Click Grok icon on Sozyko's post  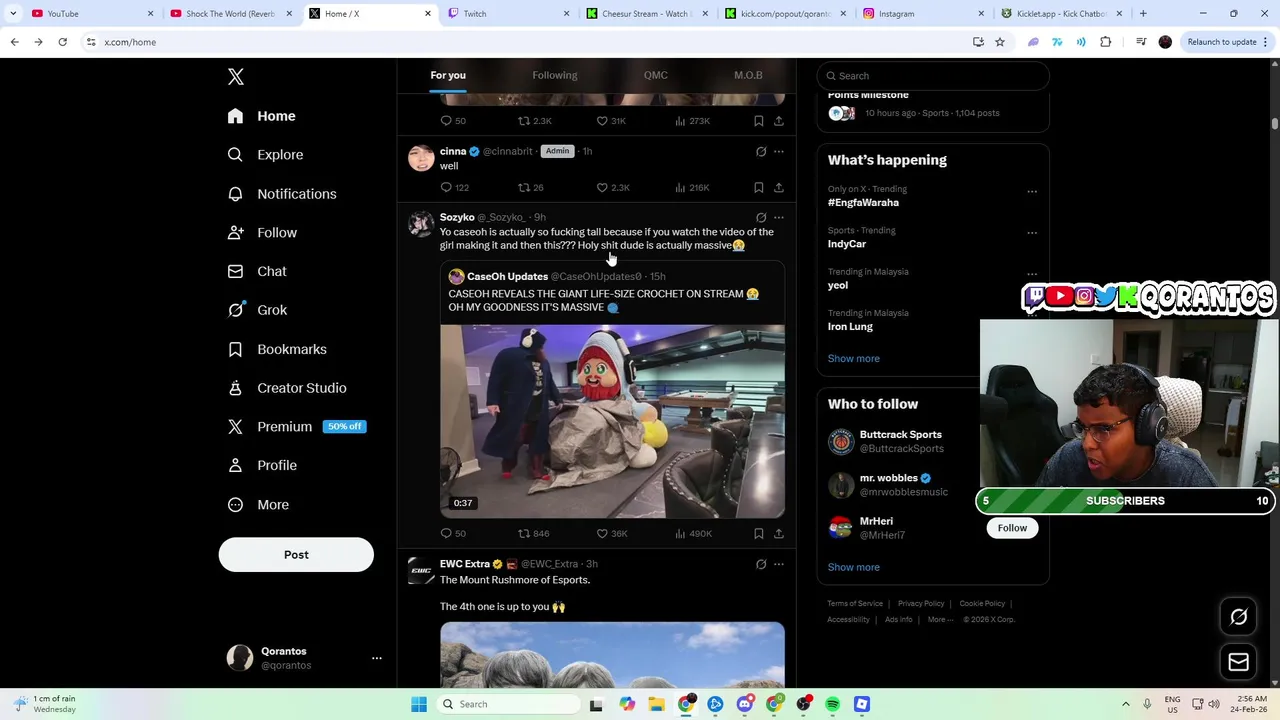click(761, 217)
